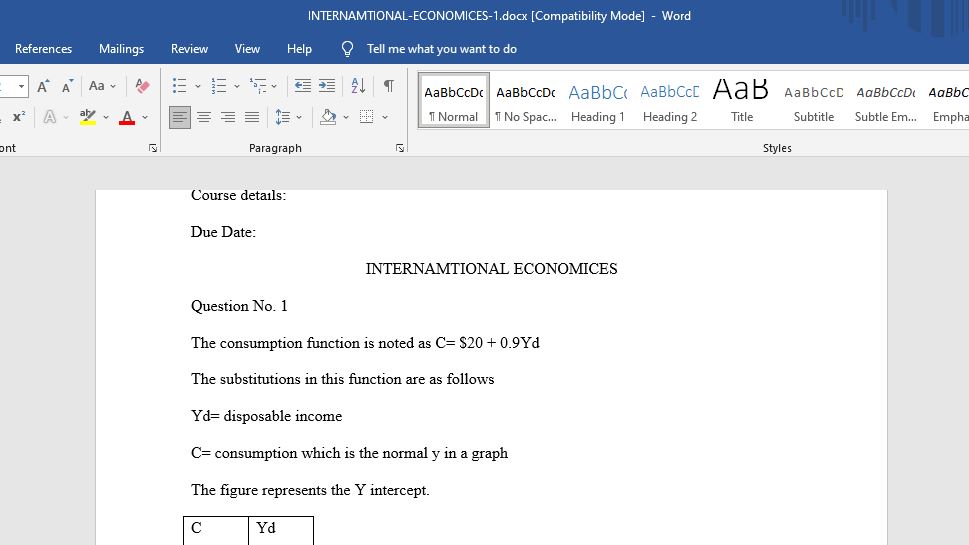Apply the Heading 1 style
The width and height of the screenshot is (969, 545).
598,100
